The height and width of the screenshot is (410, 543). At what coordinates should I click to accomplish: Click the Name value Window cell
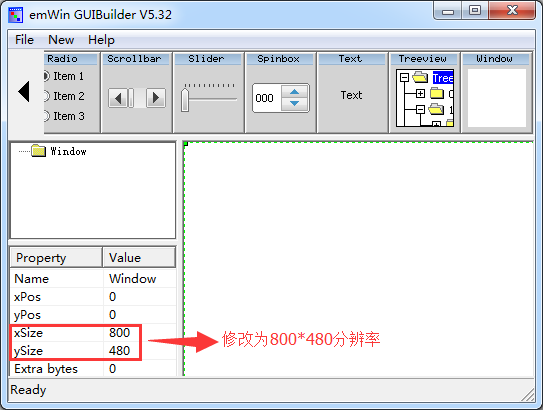coord(140,279)
